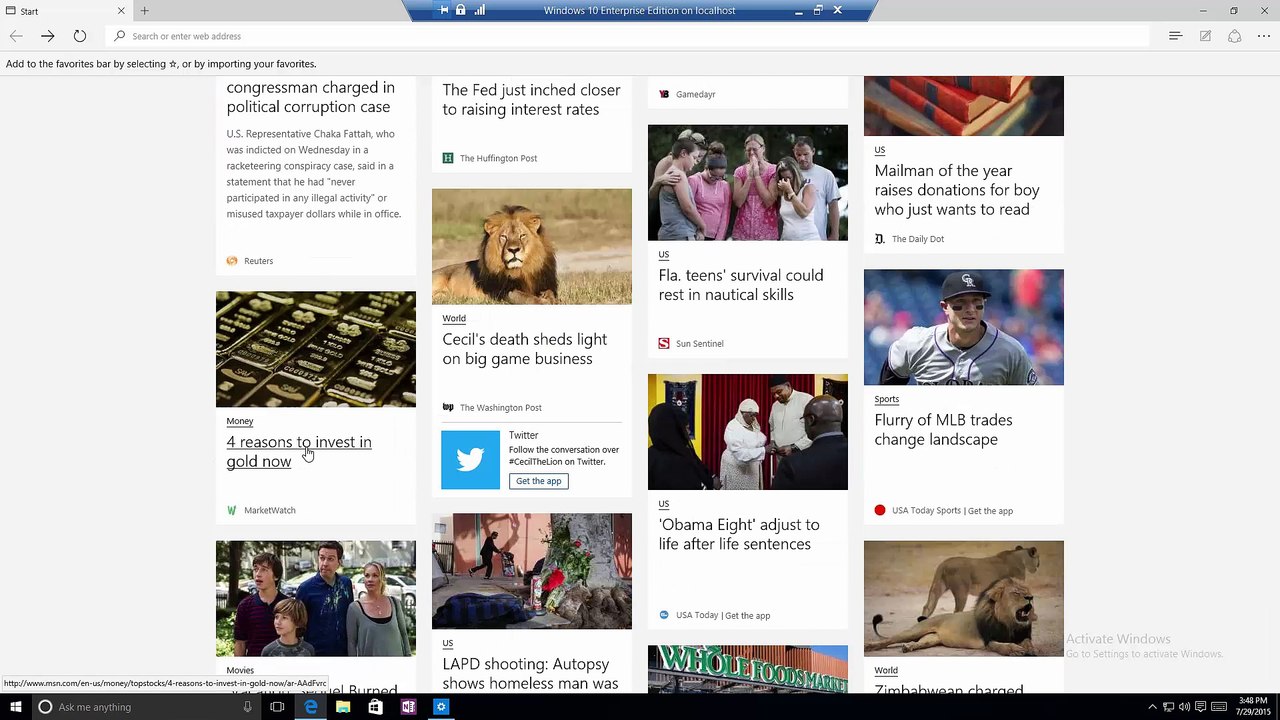Open congressman charged corruption headline
Viewport: 1280px width, 720px height.
(310, 97)
